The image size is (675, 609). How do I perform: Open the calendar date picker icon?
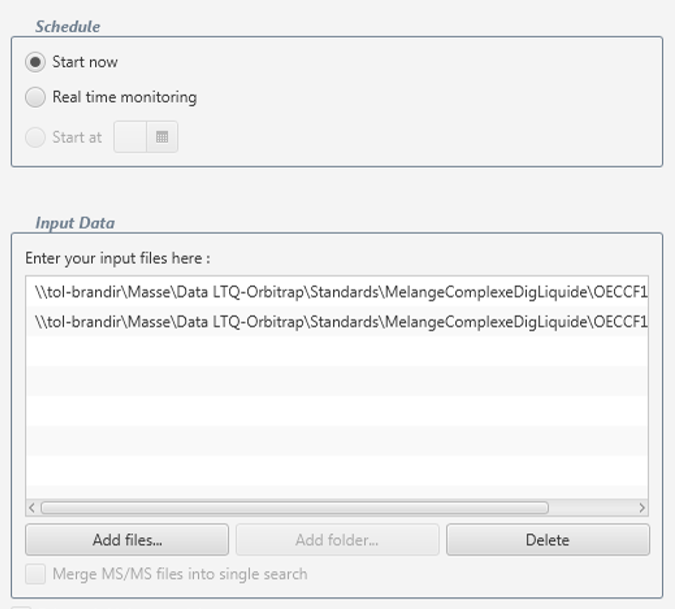coord(162,137)
